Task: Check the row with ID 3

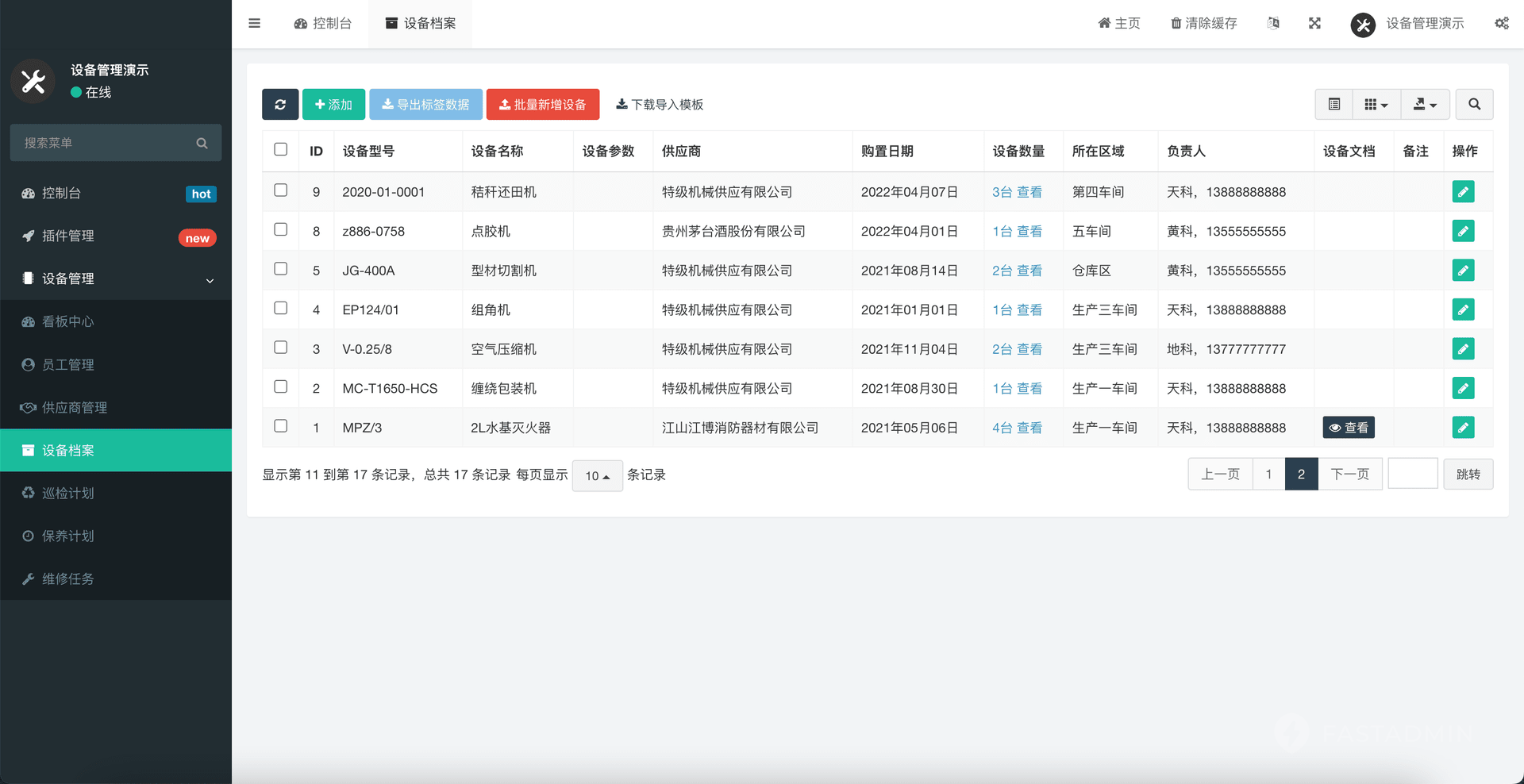Action: click(x=280, y=347)
